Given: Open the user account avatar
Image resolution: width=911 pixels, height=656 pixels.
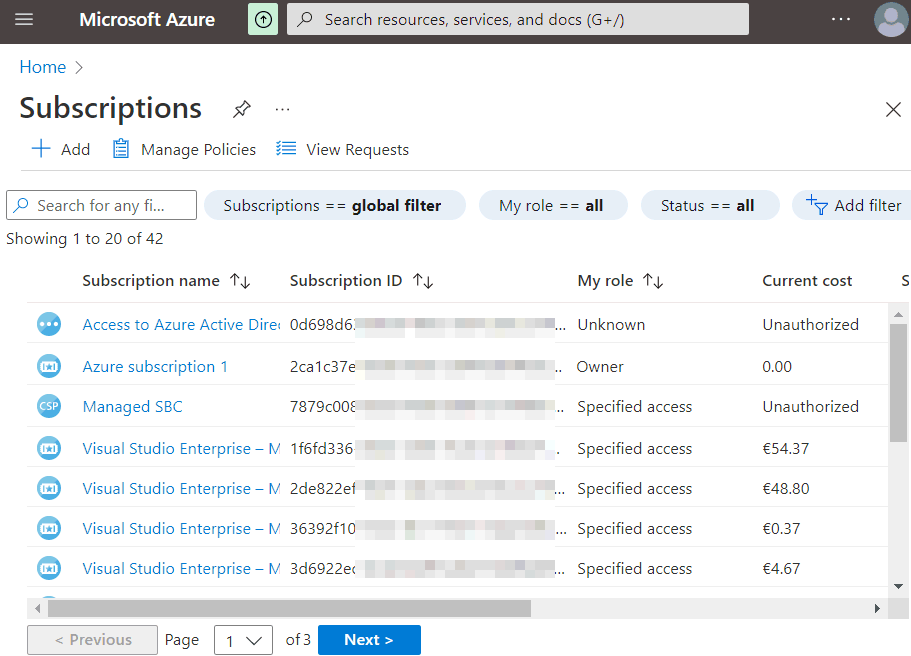Looking at the screenshot, I should click(891, 19).
